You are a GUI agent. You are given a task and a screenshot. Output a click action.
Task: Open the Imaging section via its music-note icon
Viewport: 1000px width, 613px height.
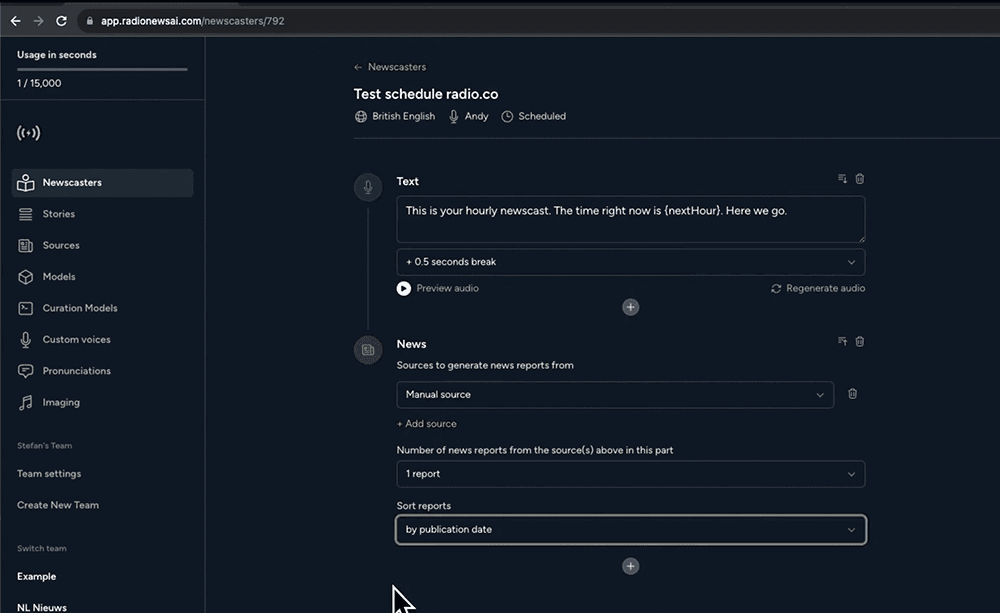(24, 402)
